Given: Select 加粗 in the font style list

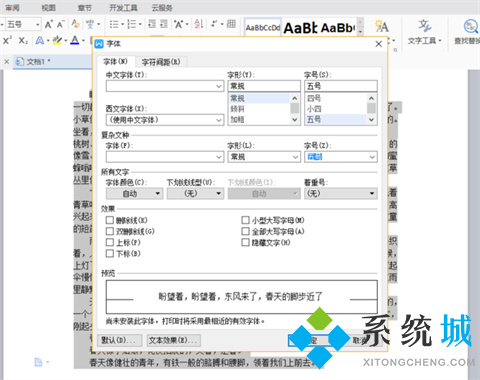Looking at the screenshot, I should tap(259, 119).
